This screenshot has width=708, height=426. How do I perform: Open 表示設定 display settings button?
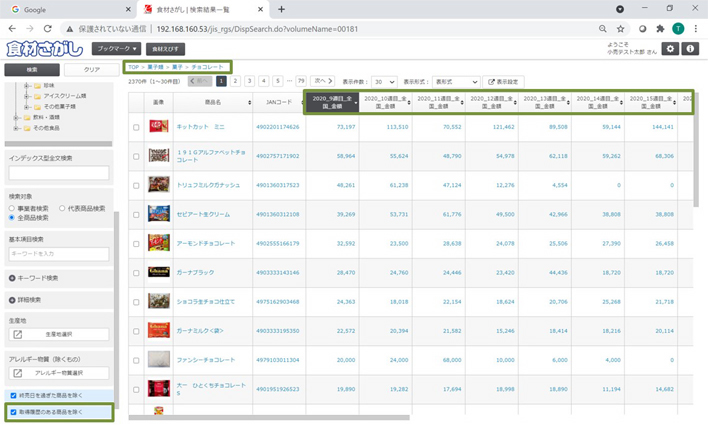click(x=503, y=82)
